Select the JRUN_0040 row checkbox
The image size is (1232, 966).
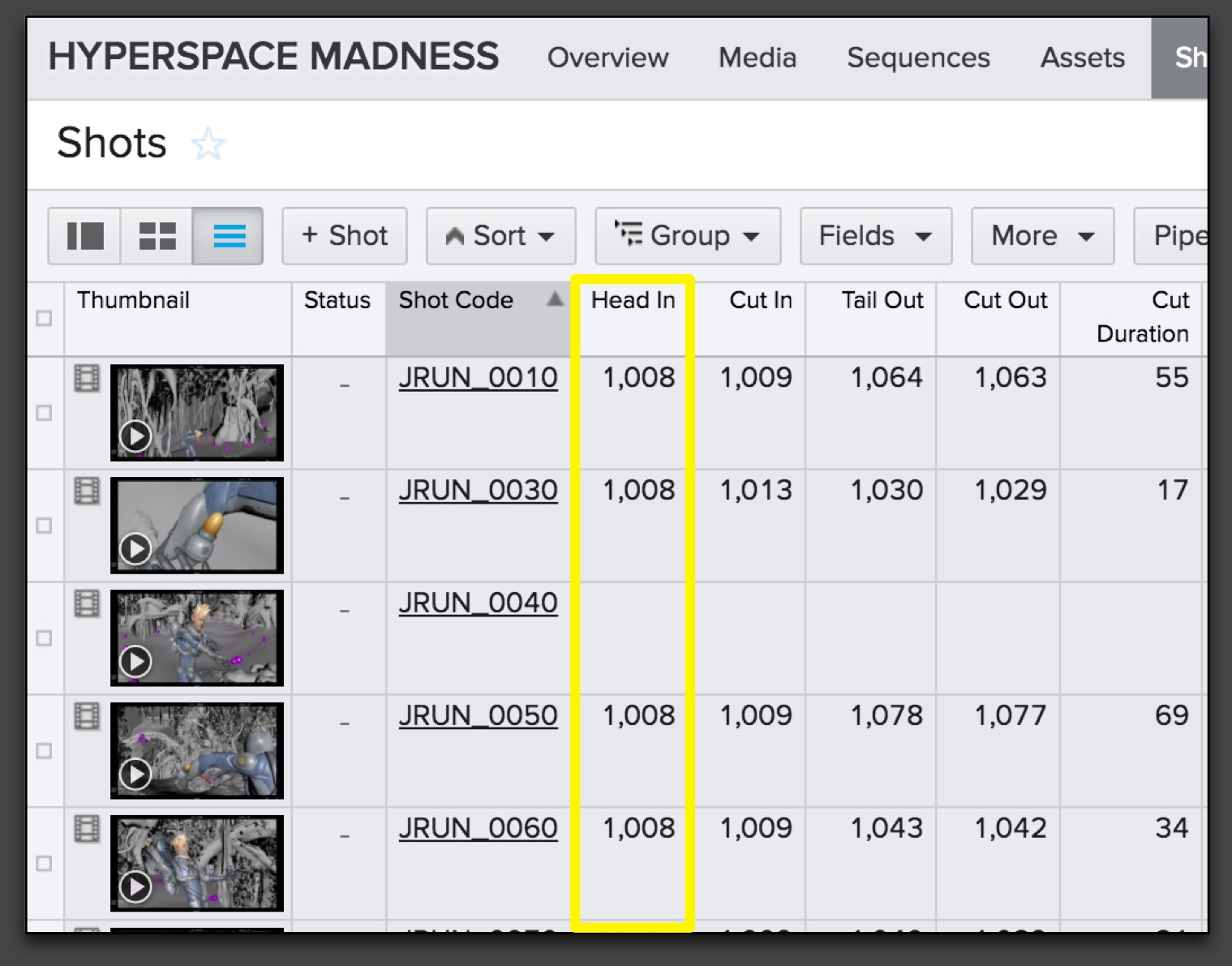click(45, 638)
